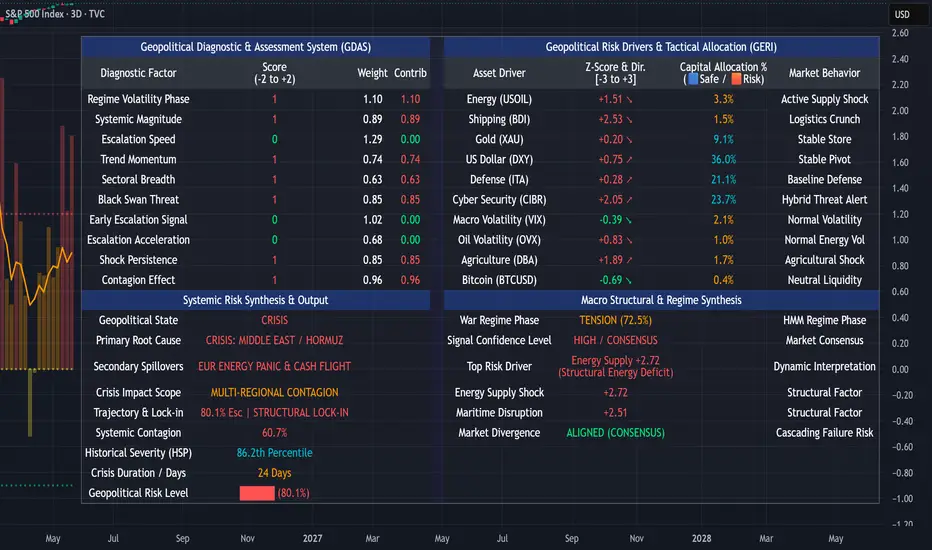
Task: Click the 1.29 weight for Escalation Speed
Action: [373, 139]
